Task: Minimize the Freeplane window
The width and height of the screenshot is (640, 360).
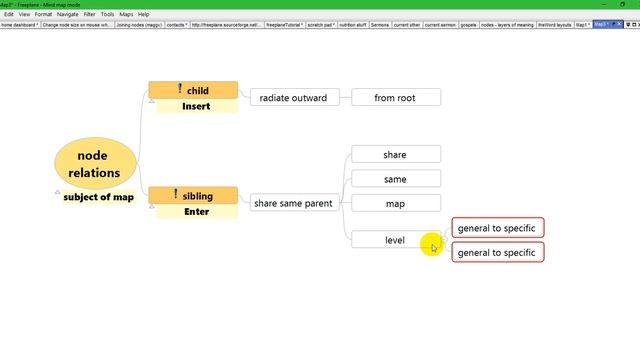Action: (604, 4)
